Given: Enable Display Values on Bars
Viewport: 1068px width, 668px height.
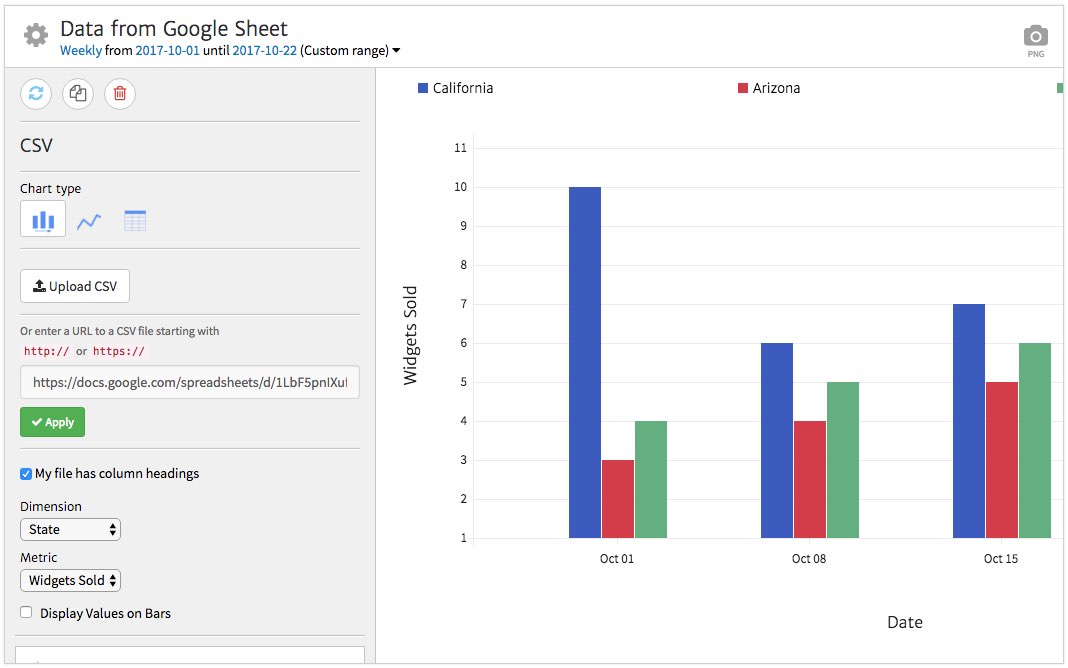Looking at the screenshot, I should click(x=26, y=613).
